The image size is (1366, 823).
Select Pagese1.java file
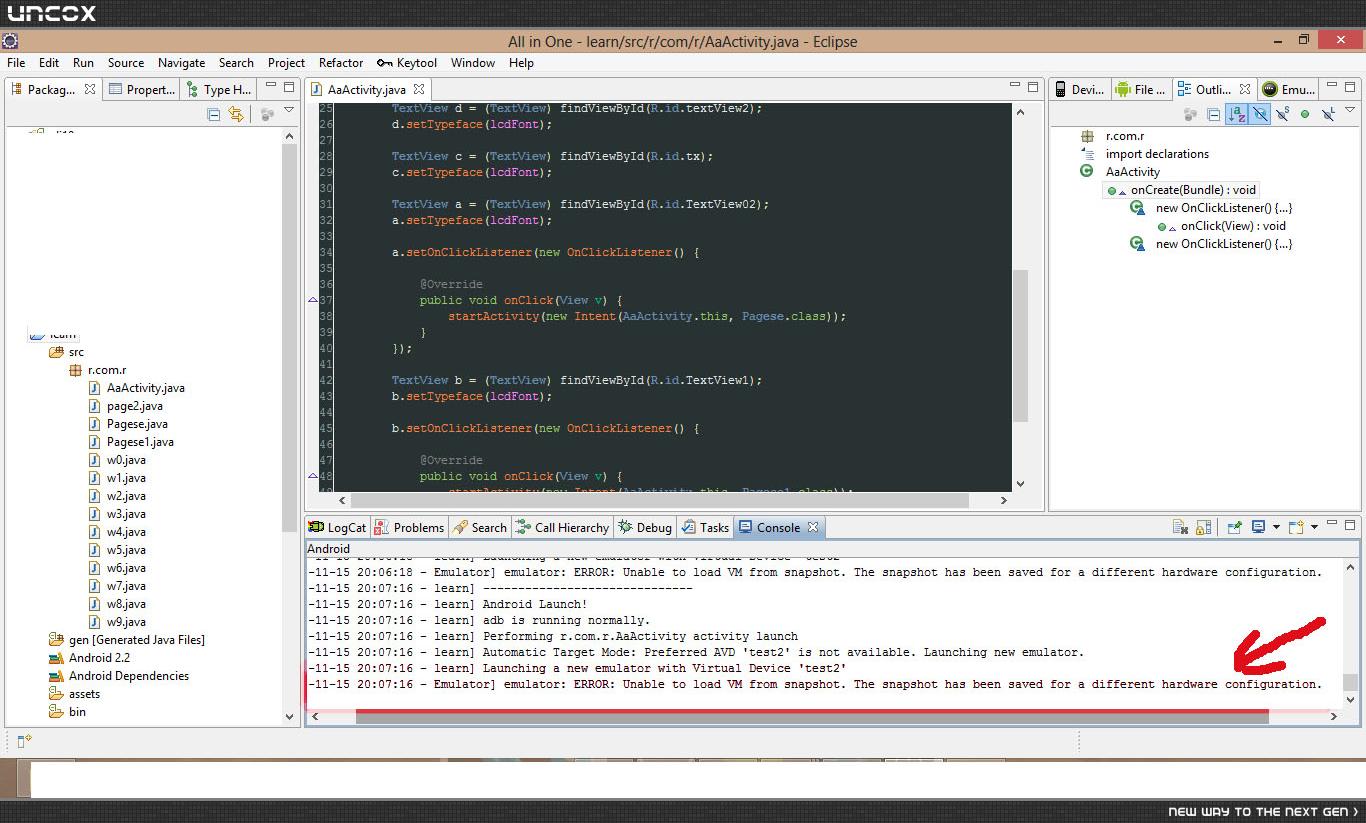pos(130,442)
